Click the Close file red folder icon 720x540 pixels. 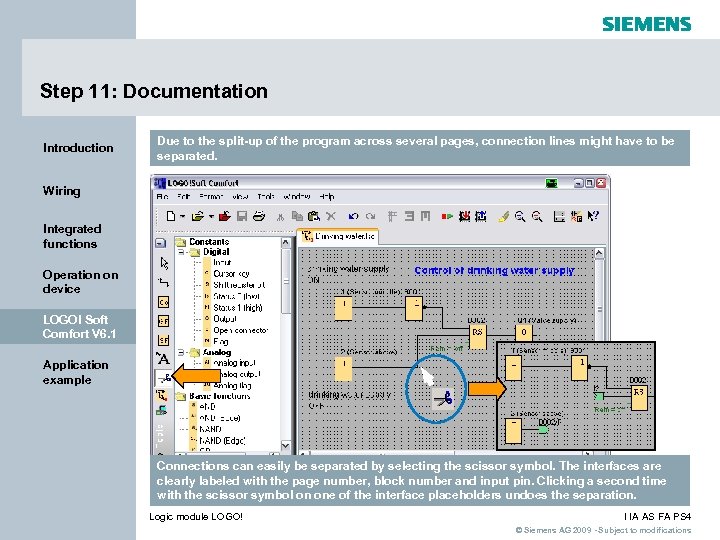pos(225,216)
